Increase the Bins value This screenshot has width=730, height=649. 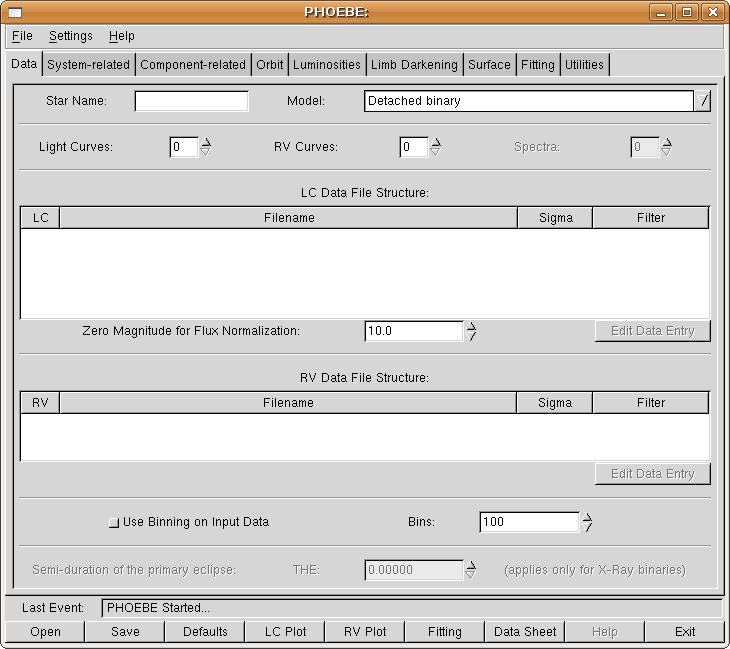point(587,517)
